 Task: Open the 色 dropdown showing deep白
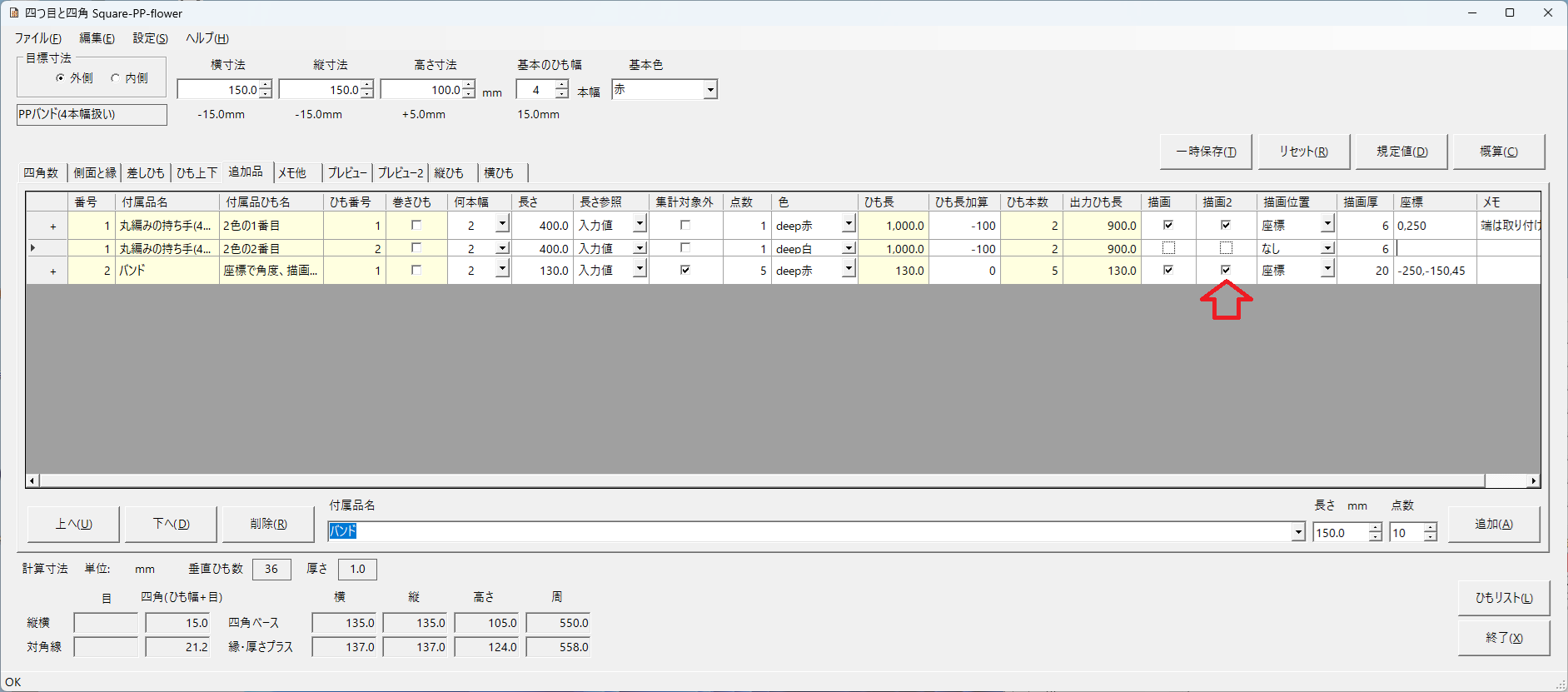[849, 248]
